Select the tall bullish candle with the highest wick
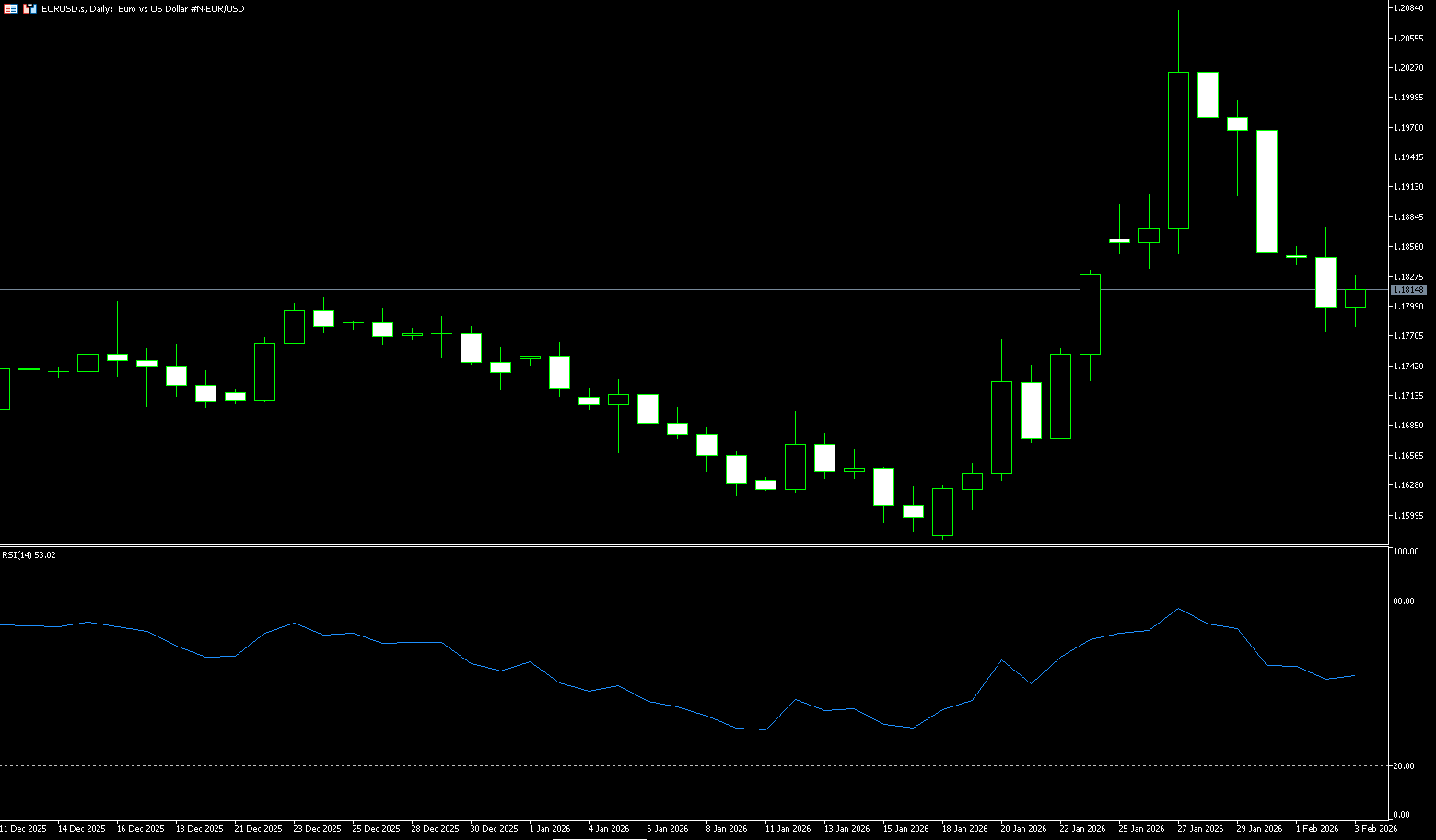The width and height of the screenshot is (1436, 840). (x=1178, y=150)
